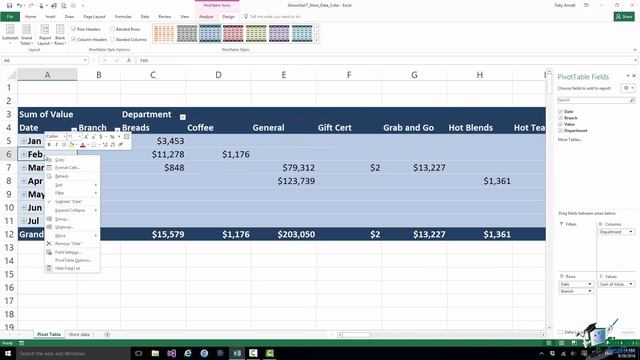The width and height of the screenshot is (640, 360).
Task: Click the Italic button in mini toolbar
Action: click(x=56, y=144)
